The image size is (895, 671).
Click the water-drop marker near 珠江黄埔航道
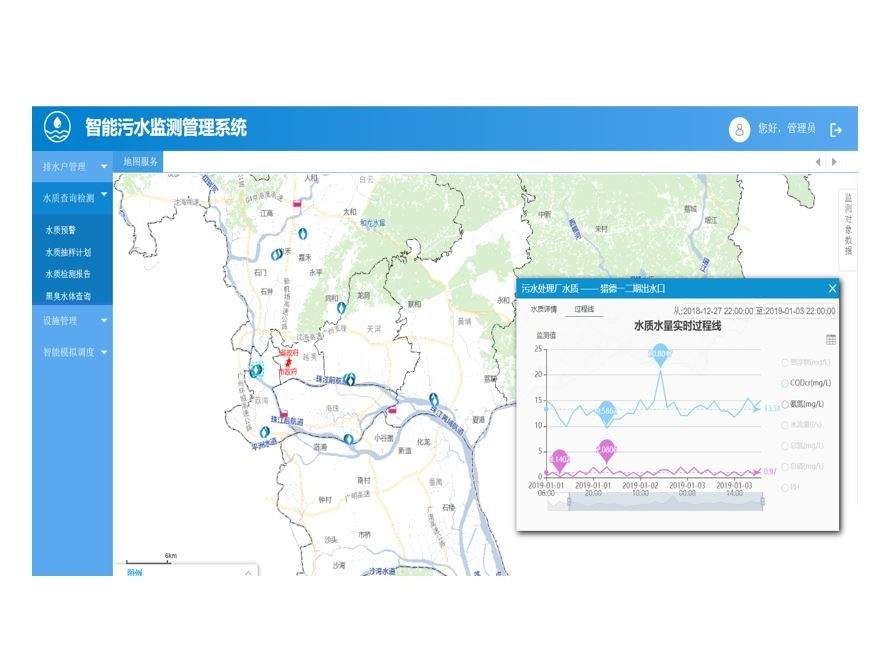coord(434,399)
